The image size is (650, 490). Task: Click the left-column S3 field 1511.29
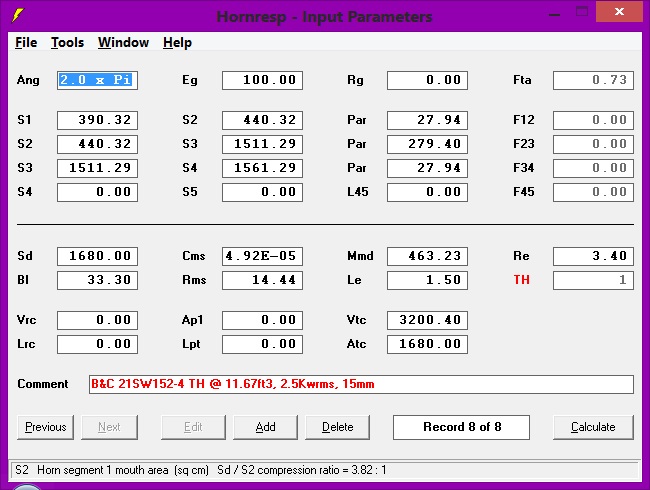coord(97,168)
